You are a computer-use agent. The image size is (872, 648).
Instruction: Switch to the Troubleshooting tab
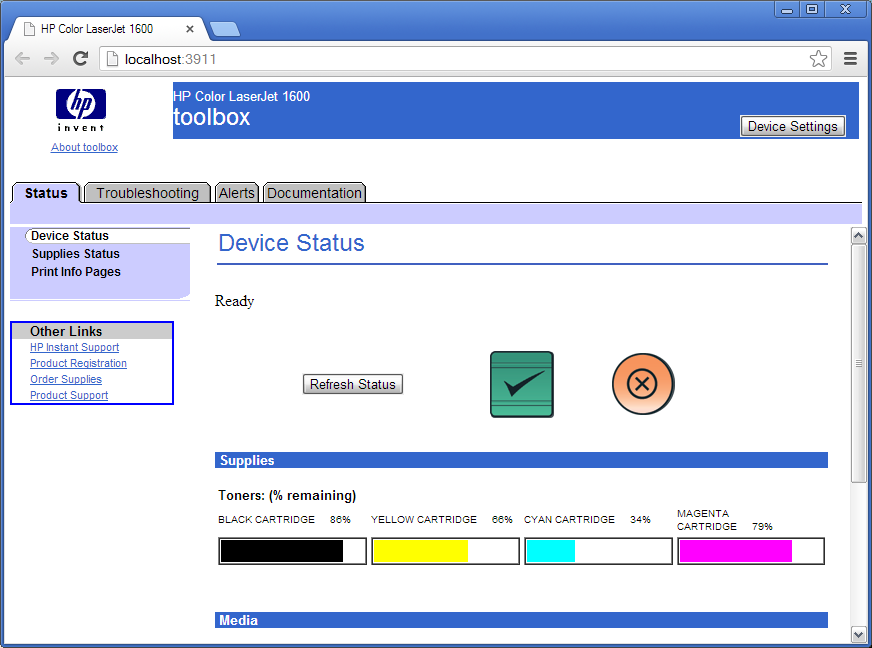(147, 193)
